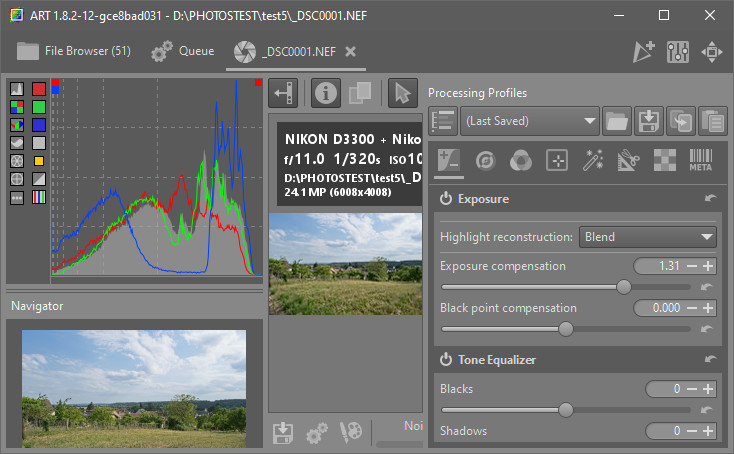The image size is (734, 454).
Task: Click the image info icon
Action: [x=326, y=93]
